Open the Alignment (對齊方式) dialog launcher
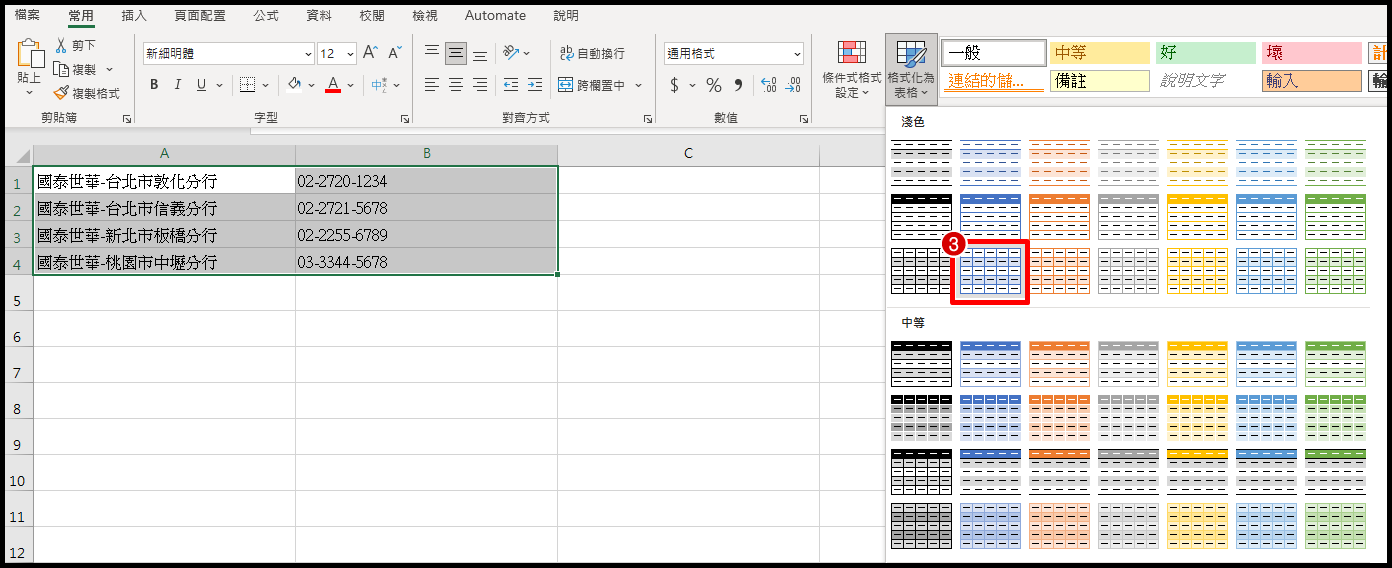Screen dimensions: 1392x568 646,119
